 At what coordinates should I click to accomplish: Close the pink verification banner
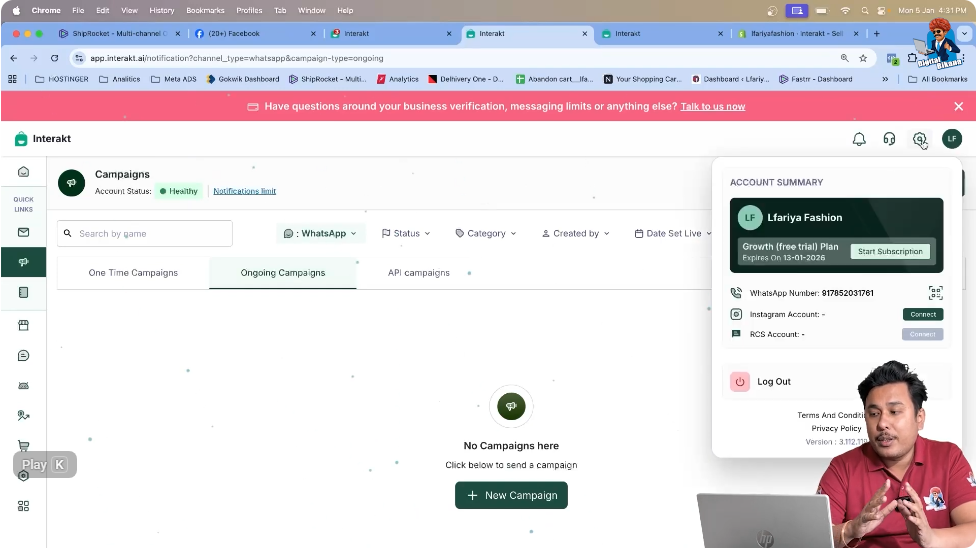[x=959, y=107]
